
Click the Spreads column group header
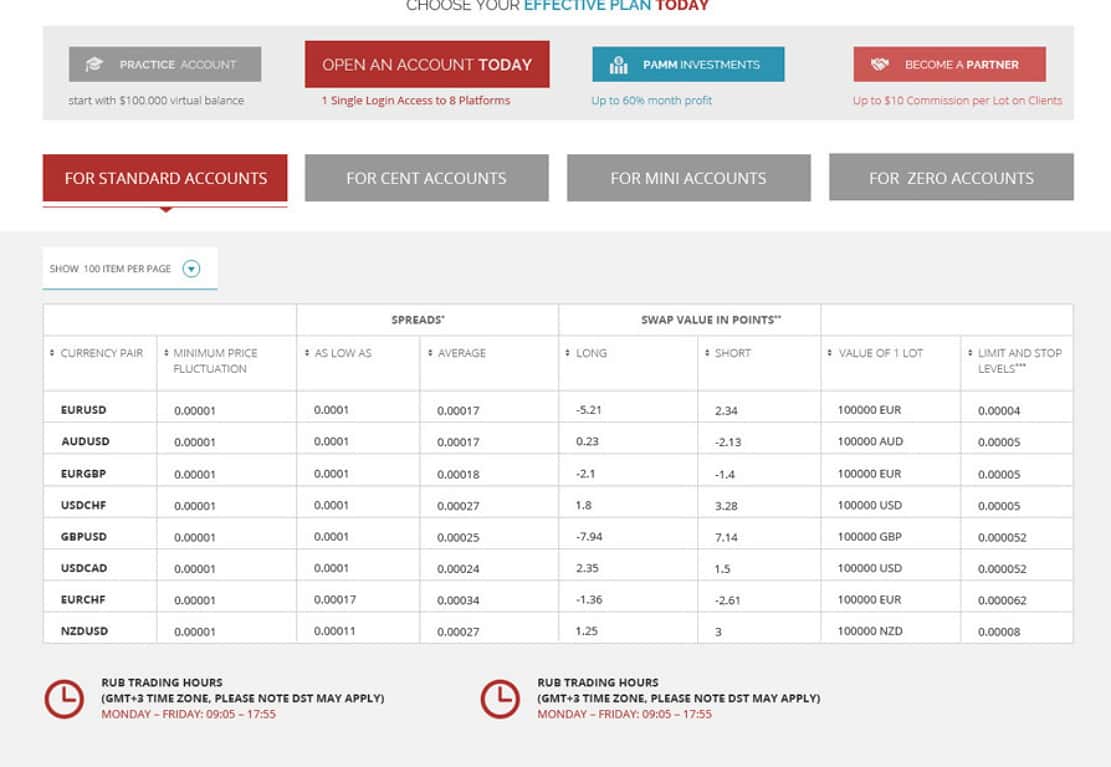[418, 320]
